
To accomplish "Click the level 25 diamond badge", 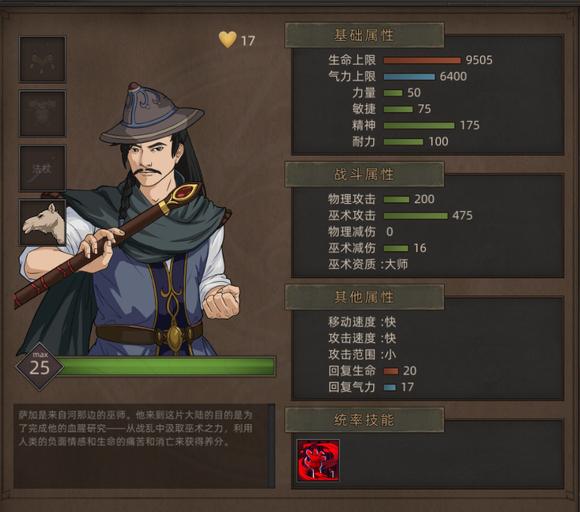I will tap(39, 366).
